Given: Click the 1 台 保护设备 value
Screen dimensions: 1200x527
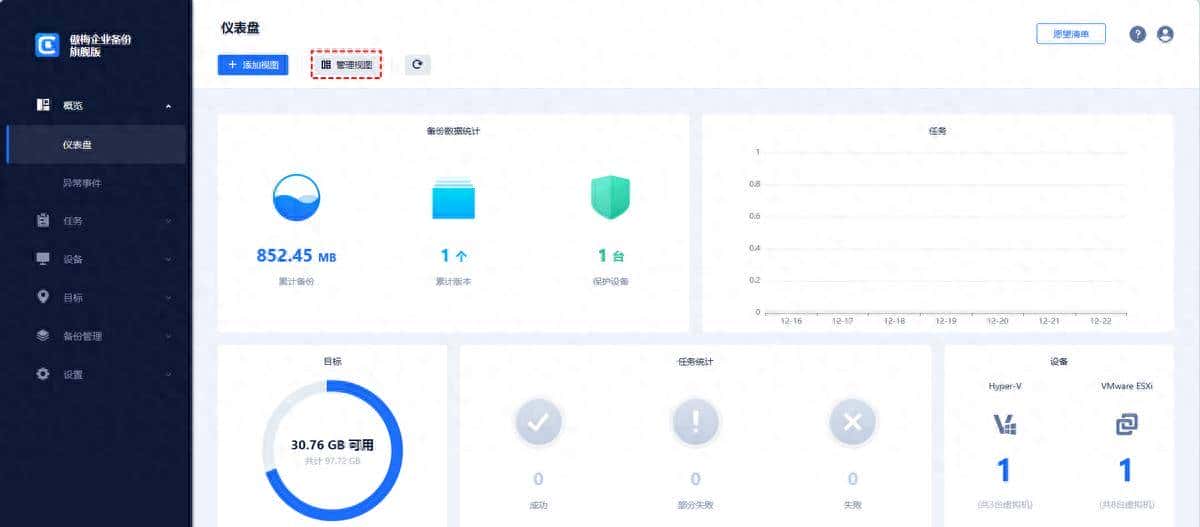Looking at the screenshot, I should 610,255.
